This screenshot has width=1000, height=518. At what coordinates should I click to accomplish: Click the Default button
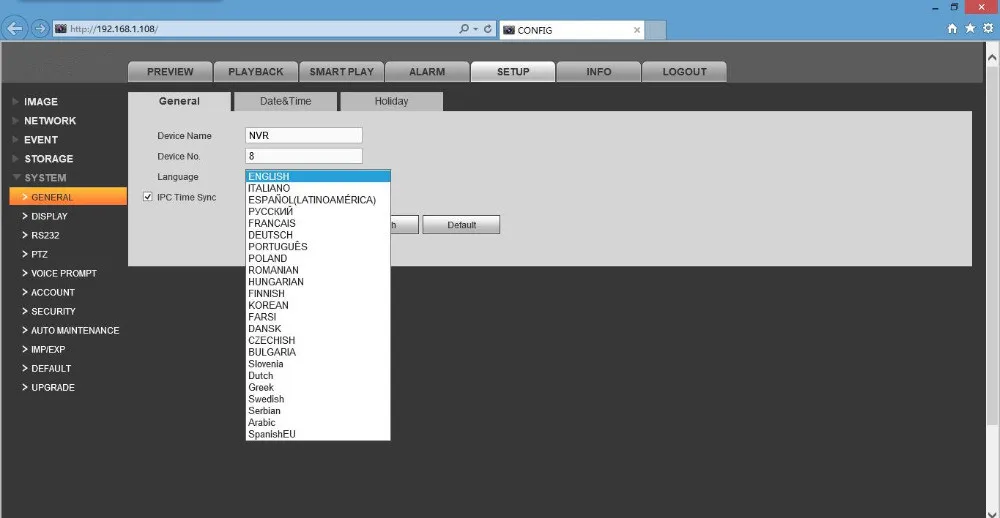click(x=461, y=225)
